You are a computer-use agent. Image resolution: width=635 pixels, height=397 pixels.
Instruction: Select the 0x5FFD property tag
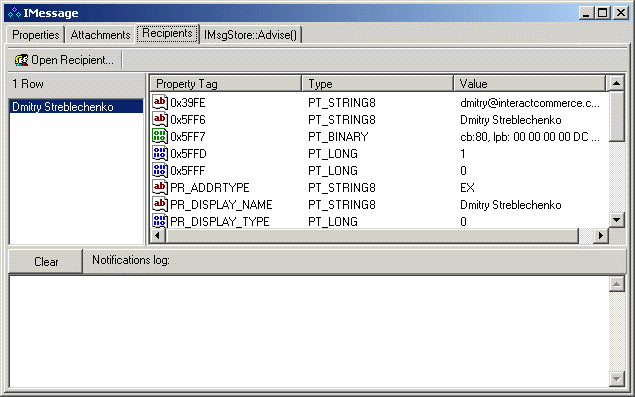click(x=188, y=154)
